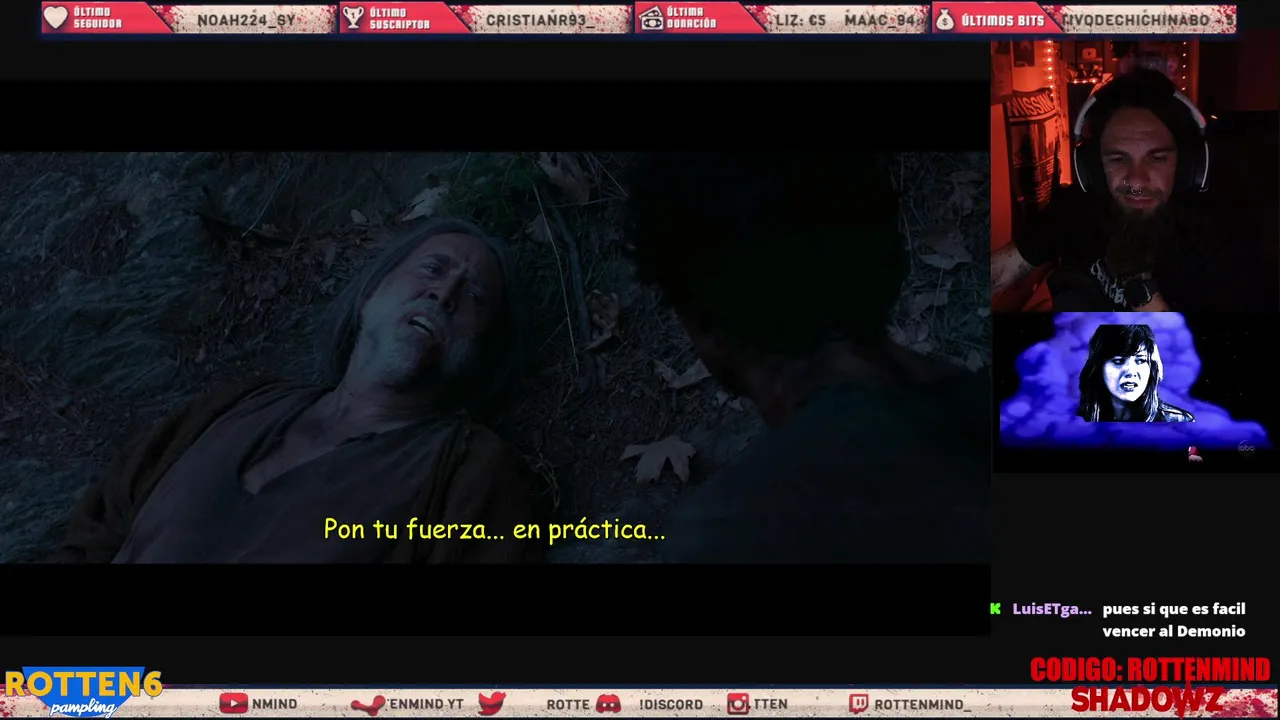Viewport: 1280px width, 720px height.
Task: Click the YouTube icon in bottom bar
Action: (233, 704)
